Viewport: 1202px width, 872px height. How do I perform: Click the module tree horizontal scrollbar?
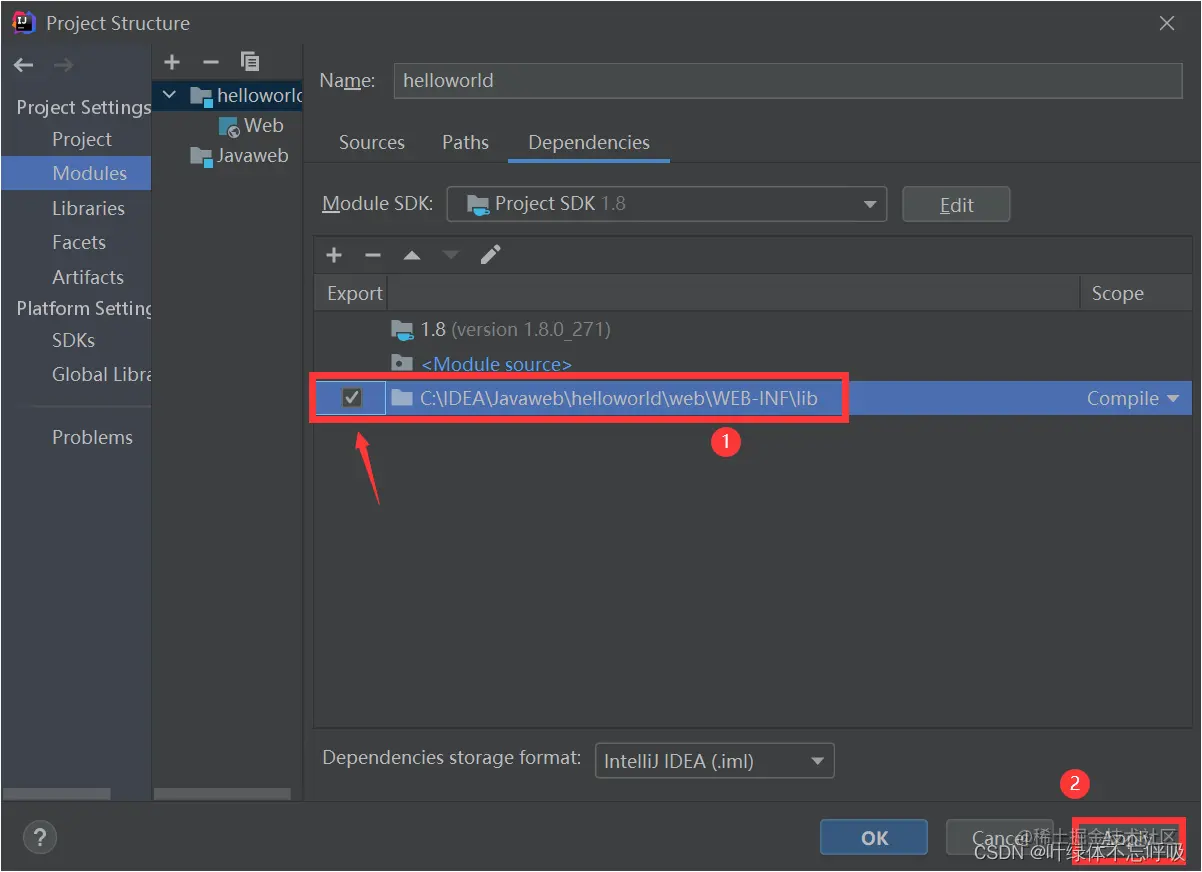[x=222, y=794]
